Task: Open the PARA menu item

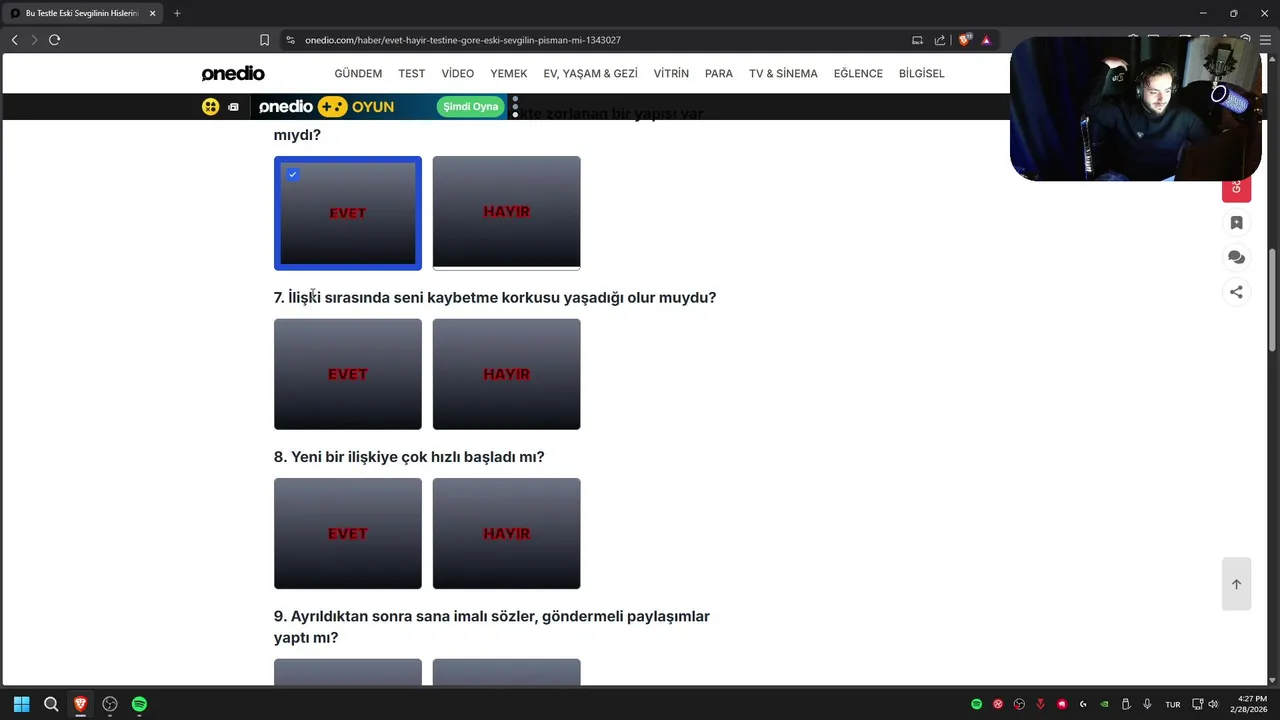Action: click(x=719, y=74)
